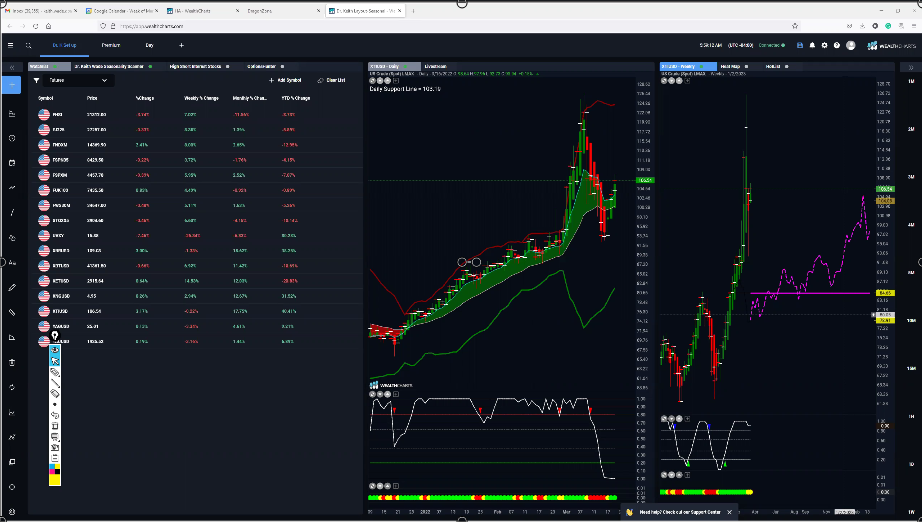The width and height of the screenshot is (922, 522).
Task: Open the Dr. Keith Wade Seasonality Scanner tab
Action: pyautogui.click(x=109, y=66)
